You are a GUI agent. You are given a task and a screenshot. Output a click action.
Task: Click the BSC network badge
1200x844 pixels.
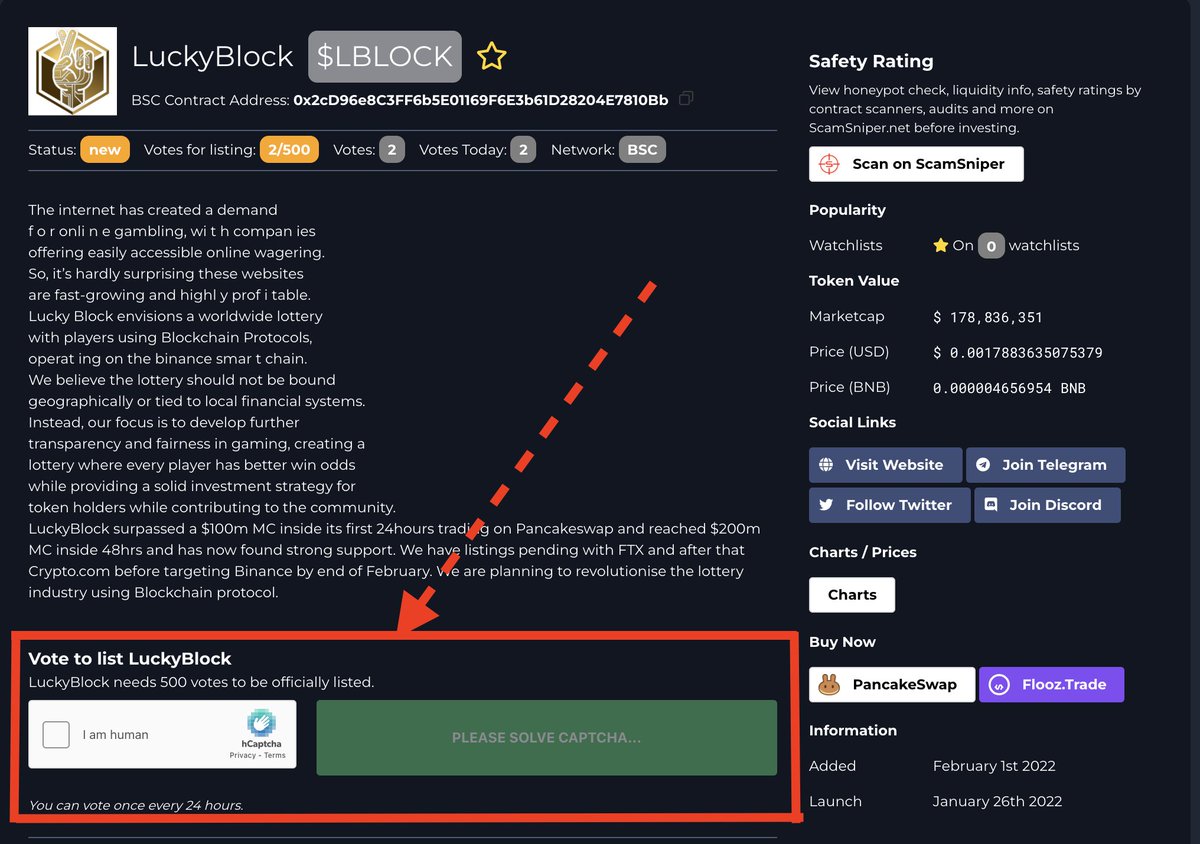[642, 150]
